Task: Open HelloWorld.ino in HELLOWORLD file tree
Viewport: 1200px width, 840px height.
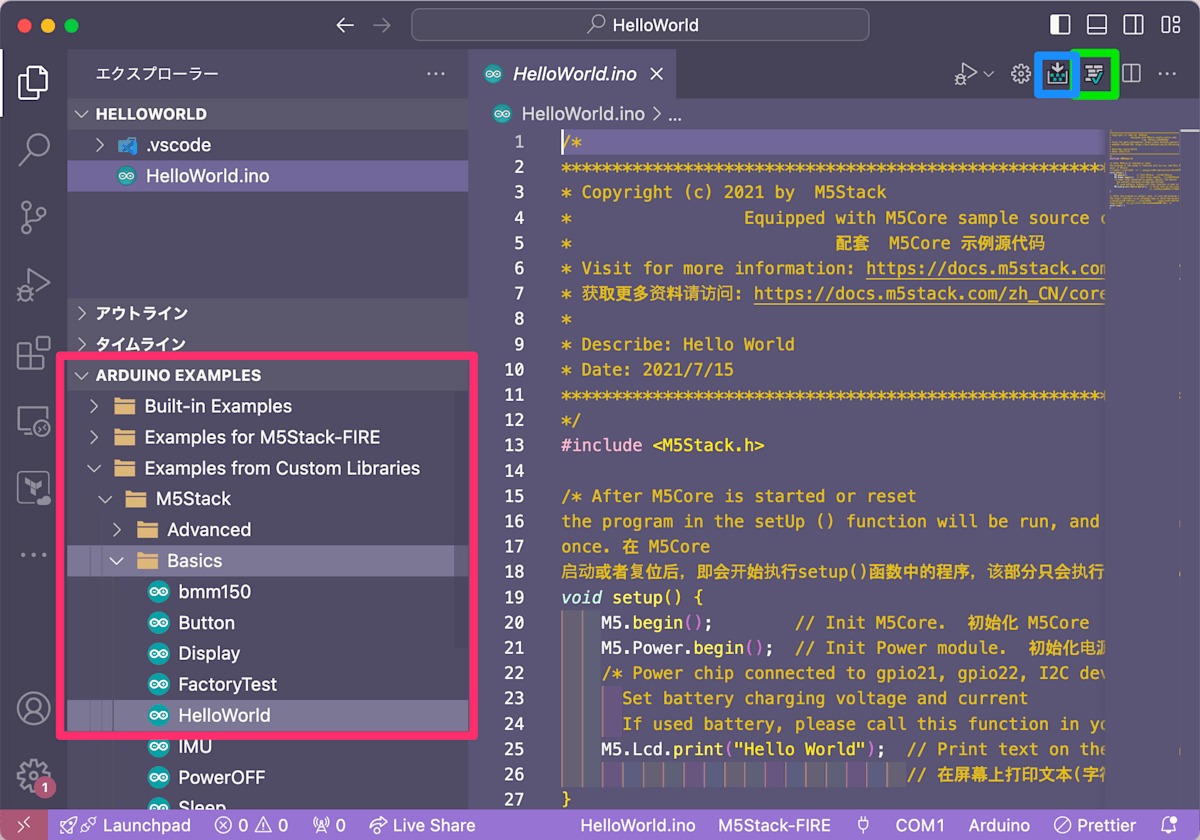Action: click(x=268, y=176)
